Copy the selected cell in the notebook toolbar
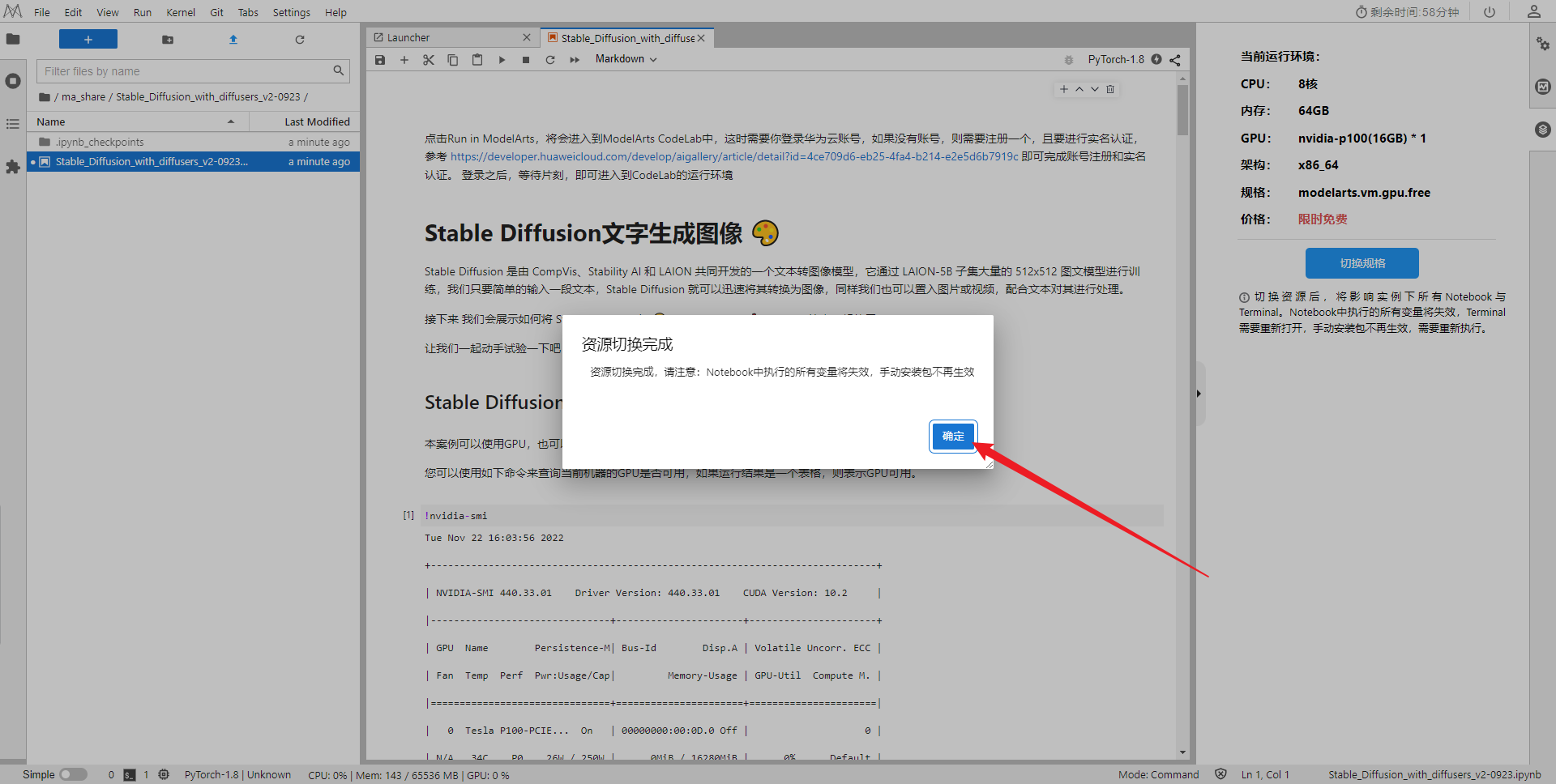 [x=453, y=60]
